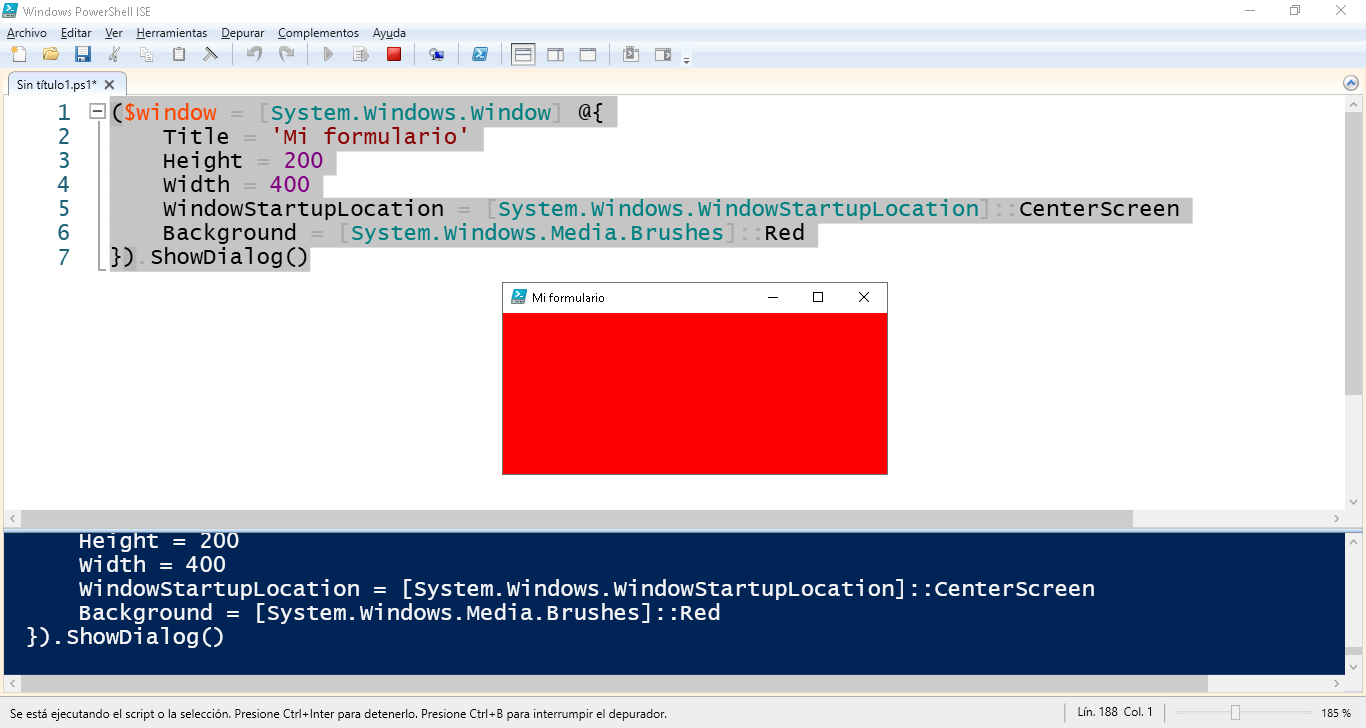
Task: Click the Open script folder icon
Action: [x=51, y=54]
